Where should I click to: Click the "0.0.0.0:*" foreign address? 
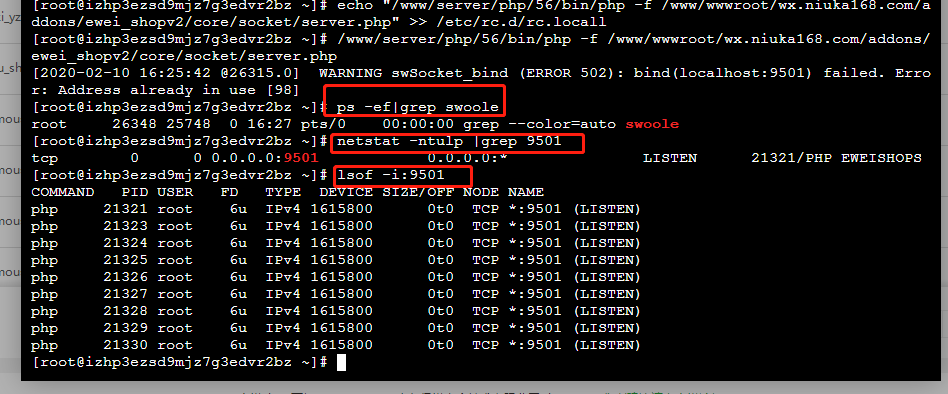467,158
